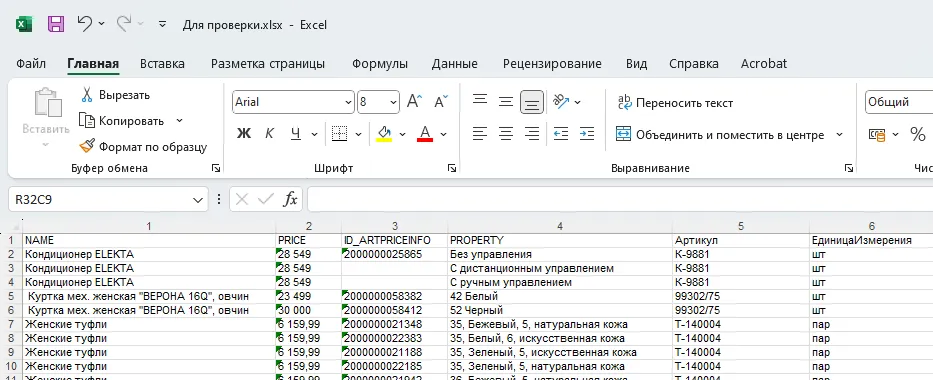Click the Decrease indent icon

click(x=561, y=134)
